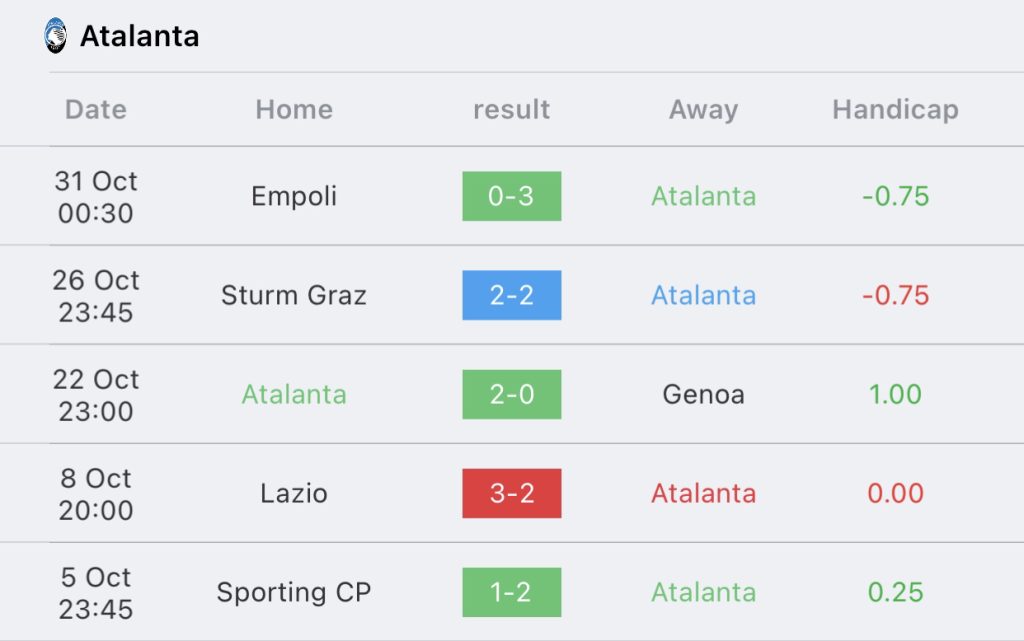Click the 31 Oct 00:30 match date
This screenshot has width=1024, height=641.
(96, 196)
